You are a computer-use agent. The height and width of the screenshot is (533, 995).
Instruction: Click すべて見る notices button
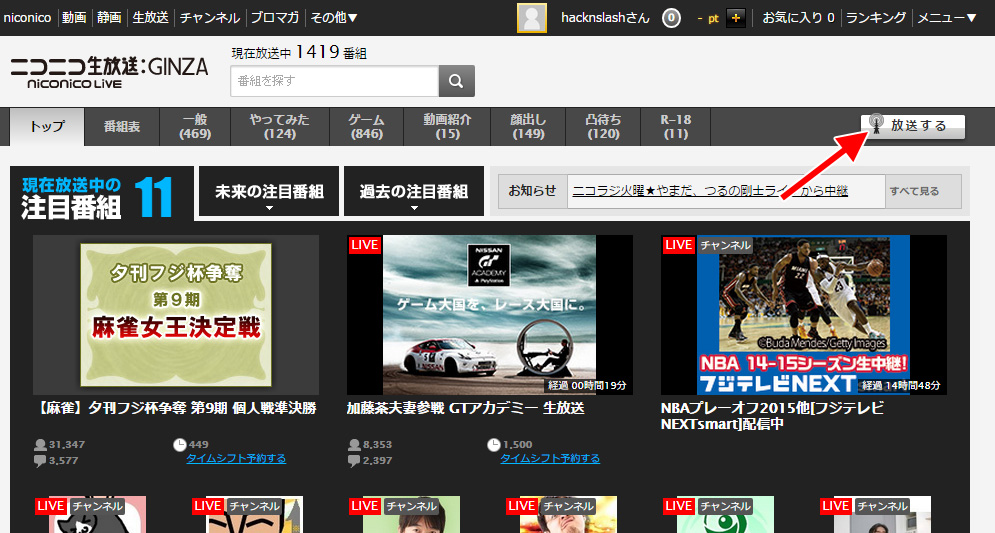[x=914, y=191]
